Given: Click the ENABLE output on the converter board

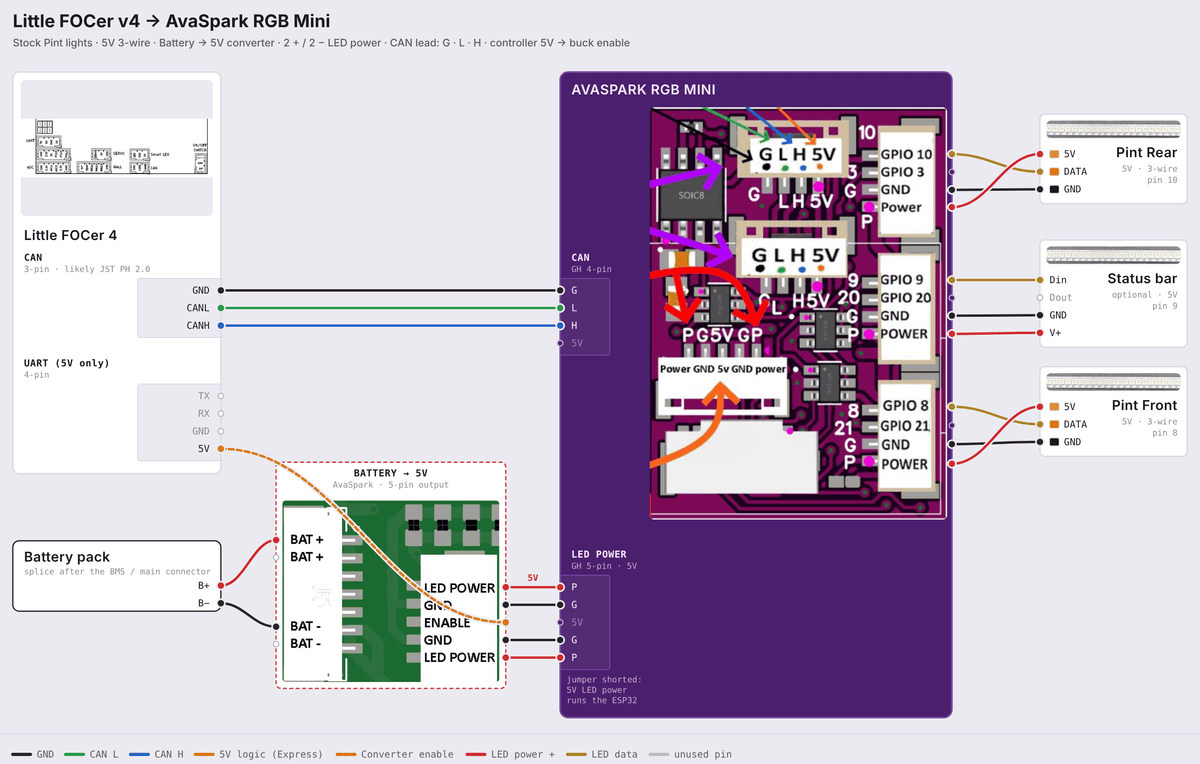Looking at the screenshot, I should tap(506, 622).
